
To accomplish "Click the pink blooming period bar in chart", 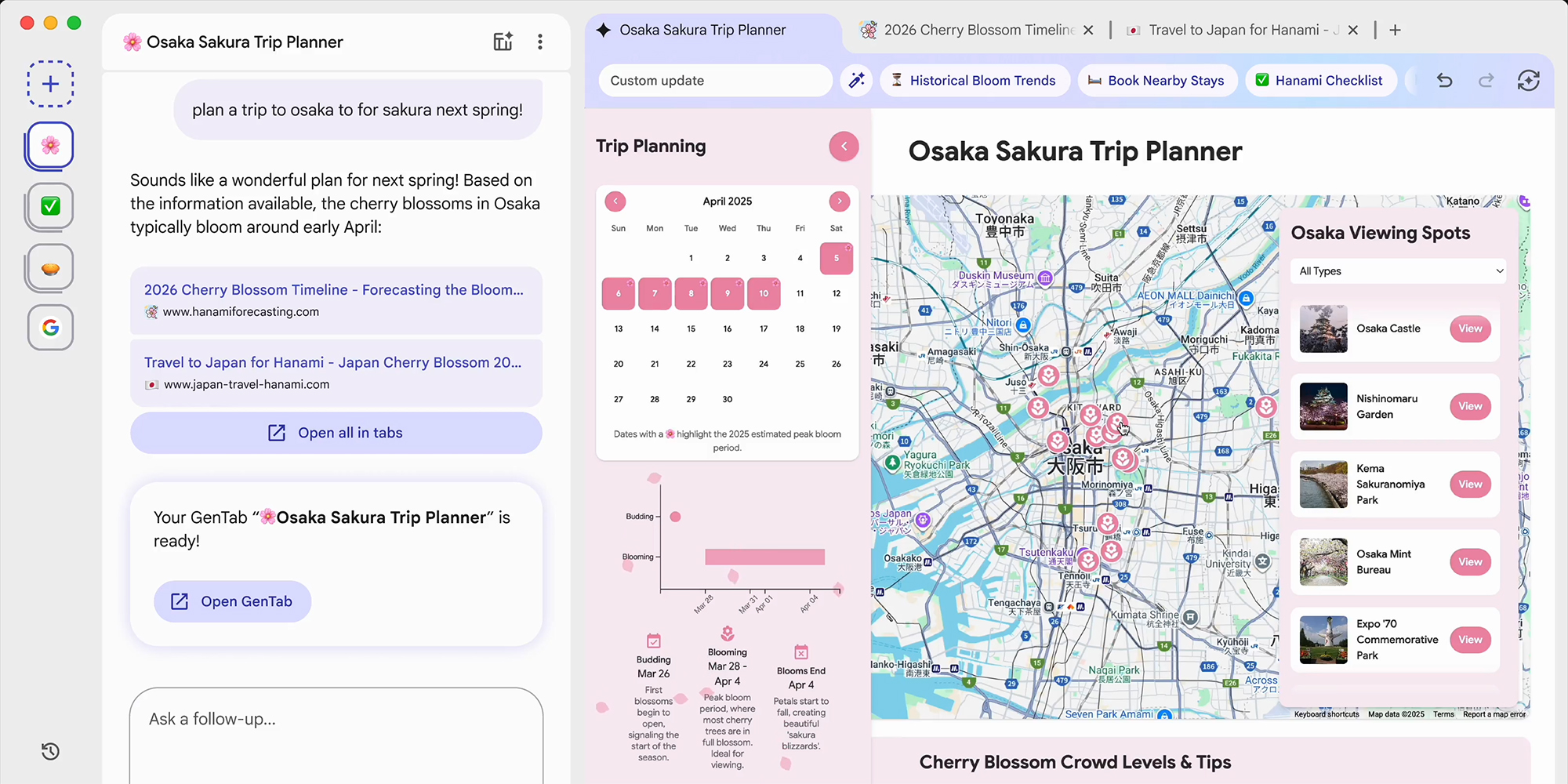I will [x=764, y=557].
